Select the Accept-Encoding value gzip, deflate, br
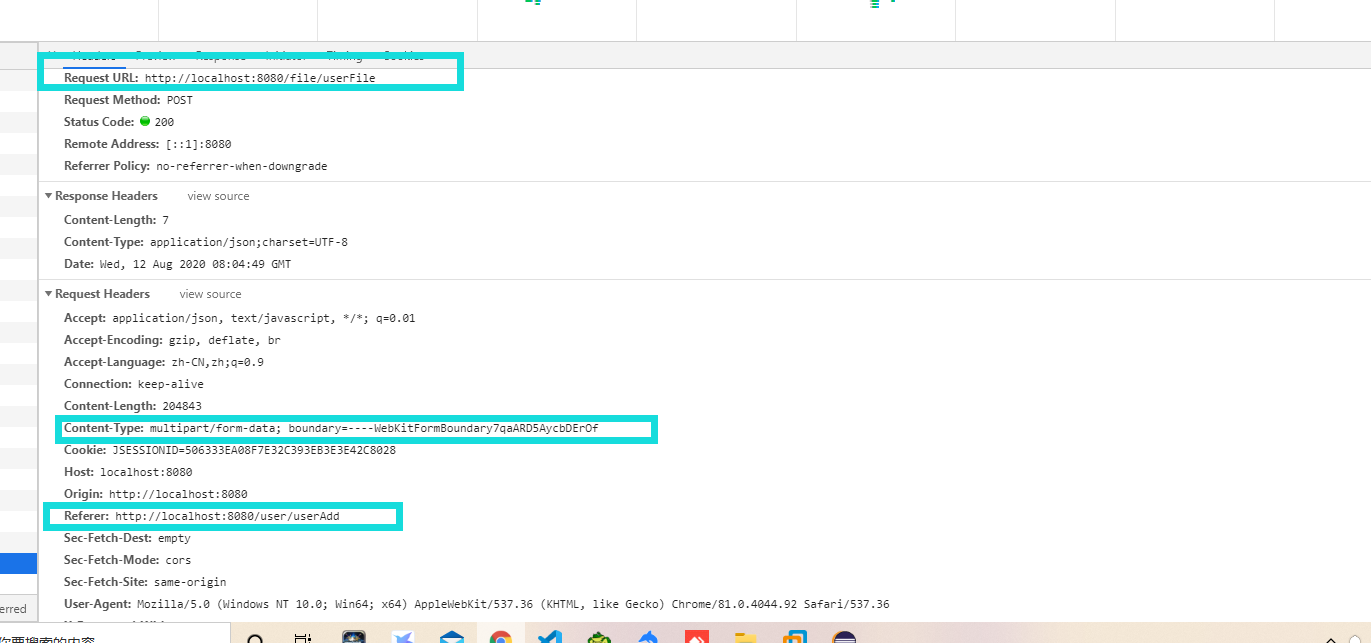1371x643 pixels. (225, 340)
